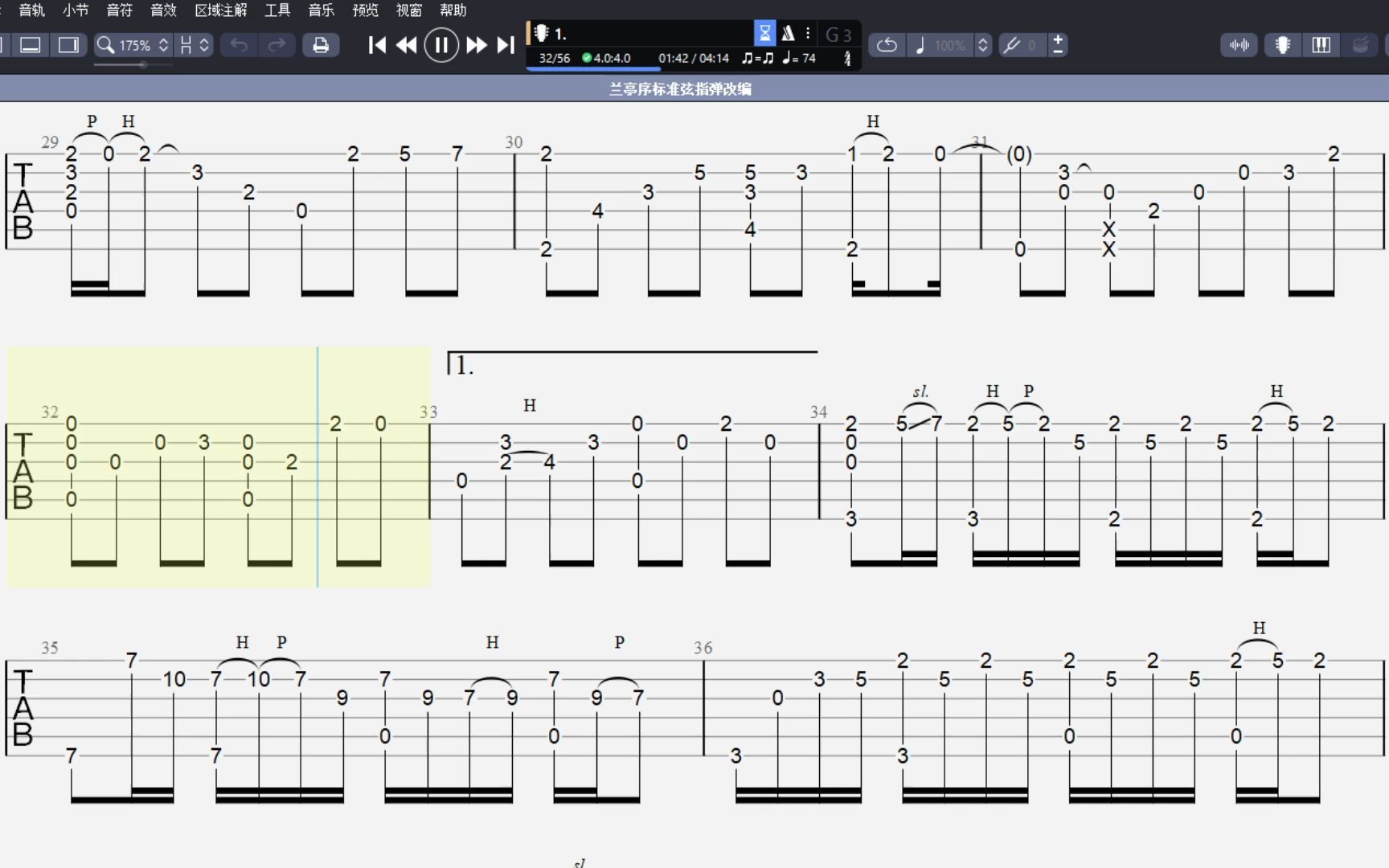
Task: Pause playback
Action: click(441, 45)
